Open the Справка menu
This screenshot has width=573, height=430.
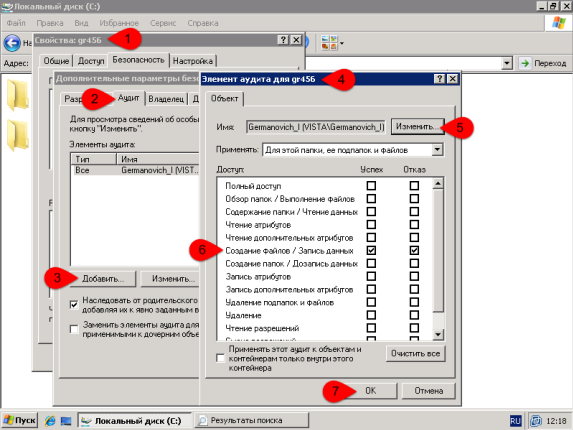coord(203,23)
